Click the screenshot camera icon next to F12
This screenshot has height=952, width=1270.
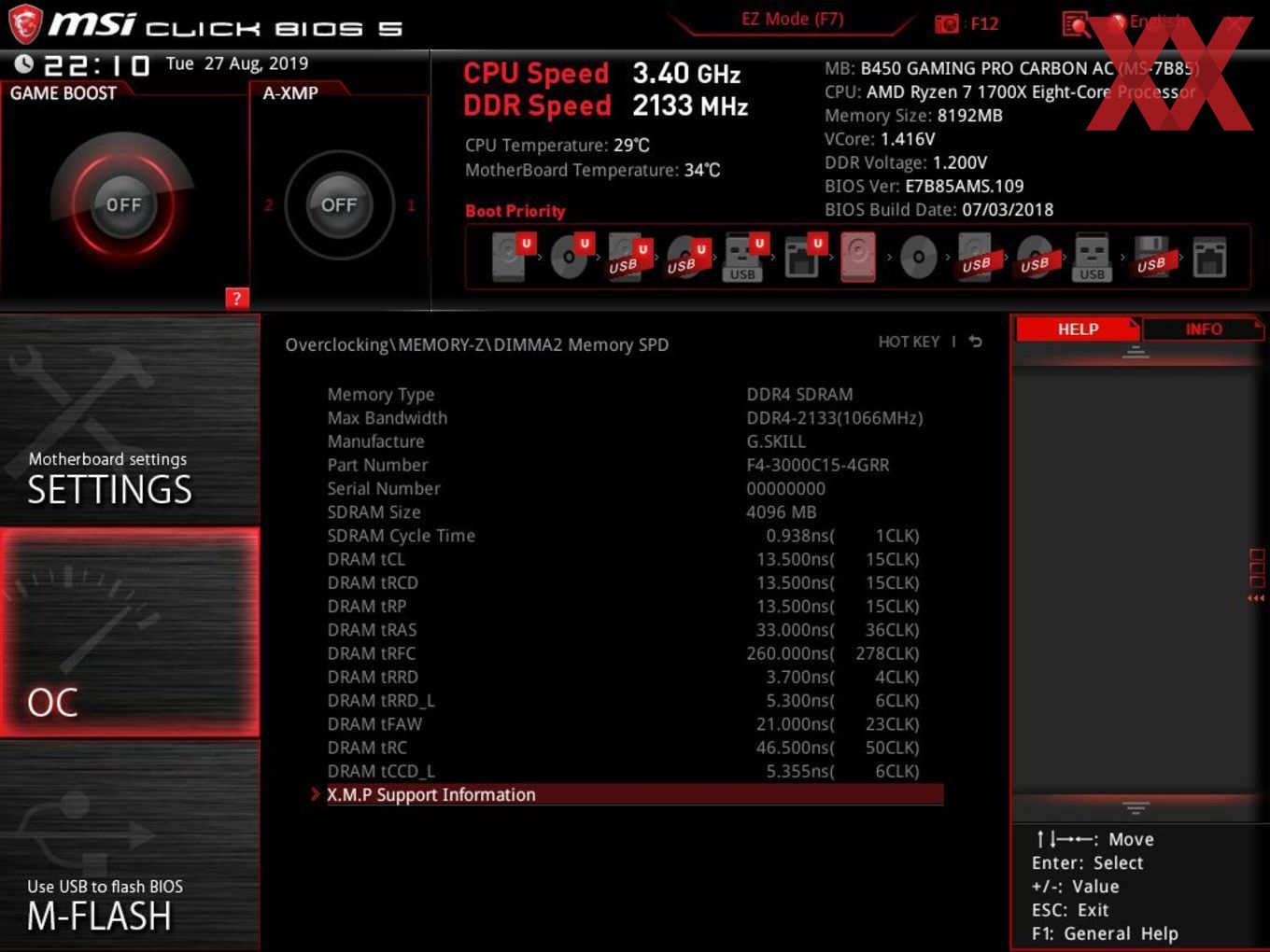click(946, 24)
